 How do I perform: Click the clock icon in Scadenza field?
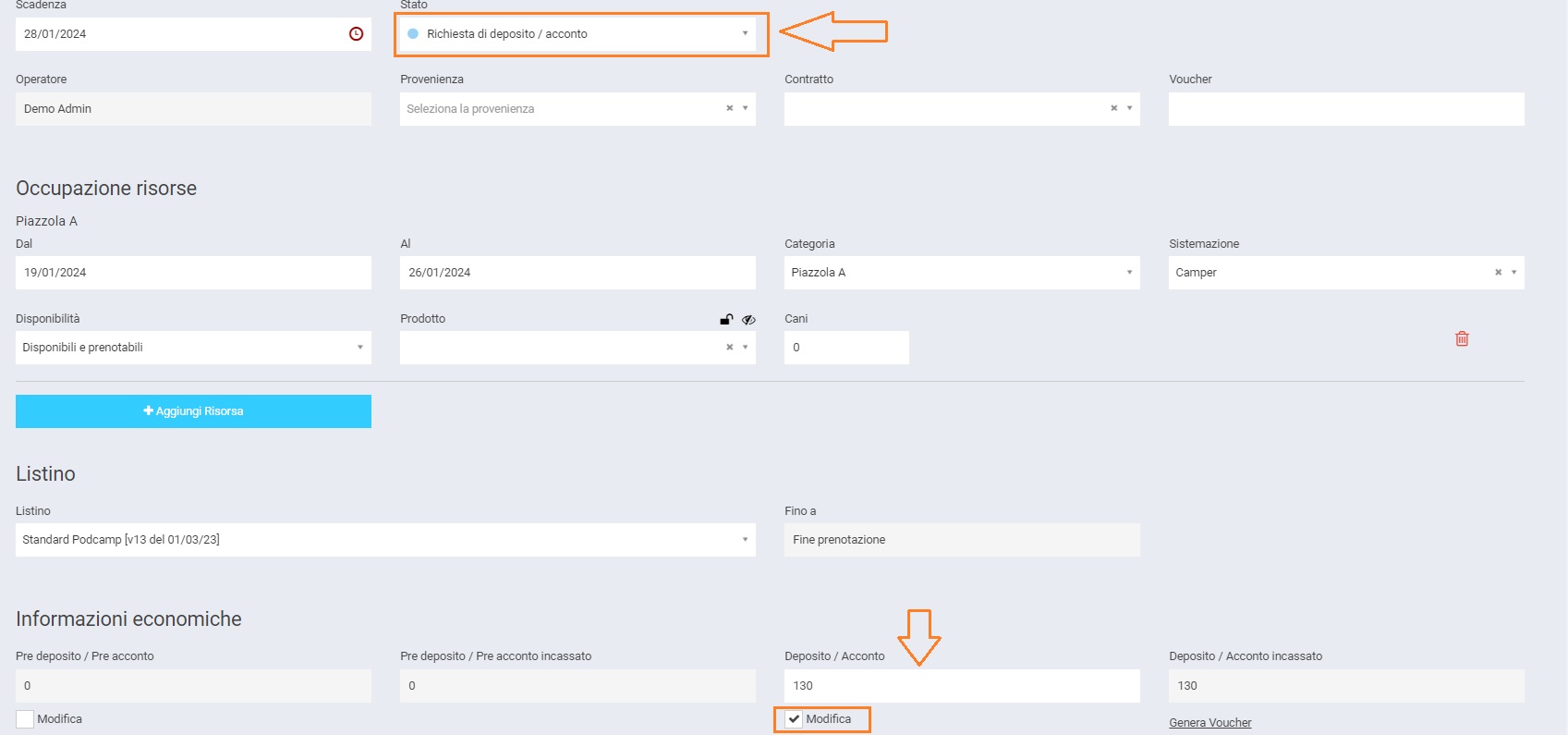[356, 34]
